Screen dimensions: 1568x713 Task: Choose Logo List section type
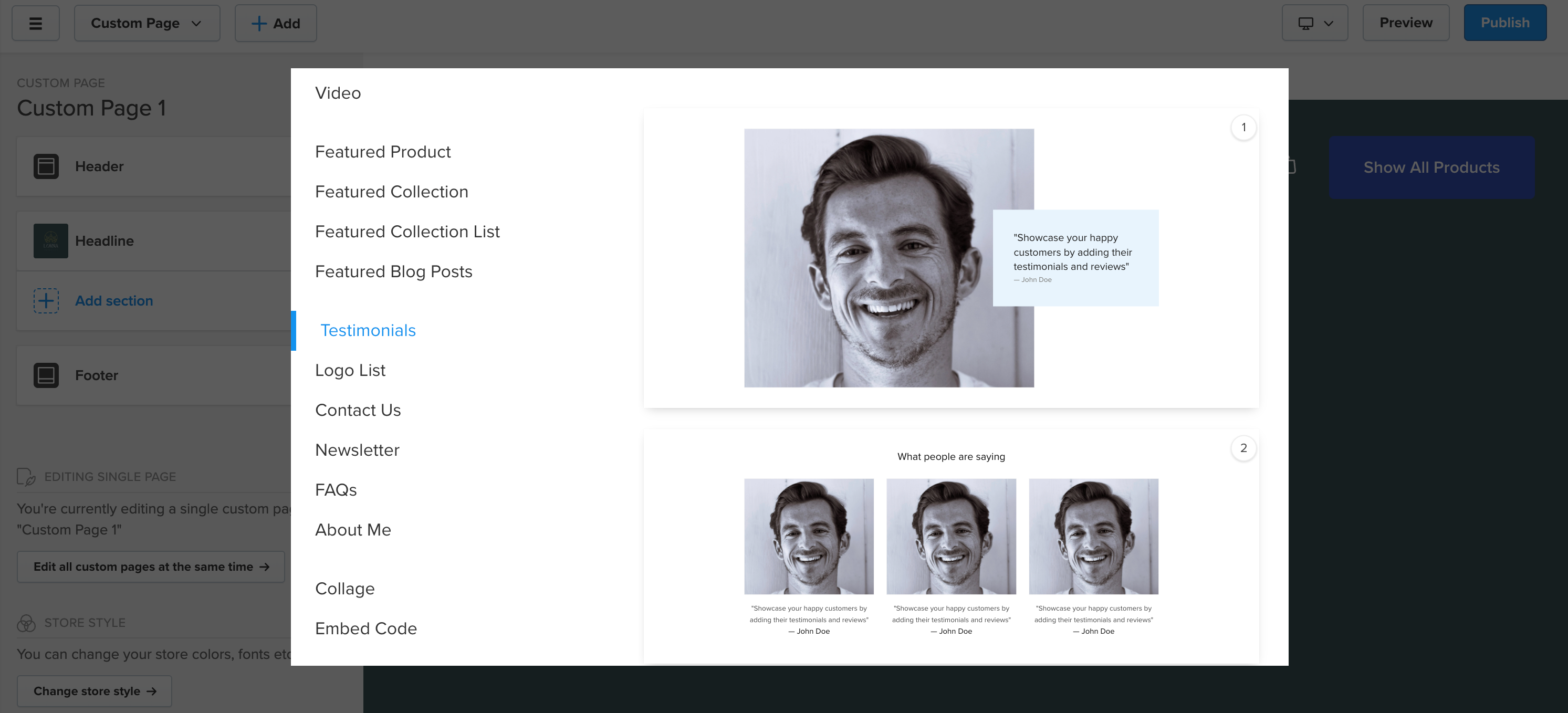350,370
